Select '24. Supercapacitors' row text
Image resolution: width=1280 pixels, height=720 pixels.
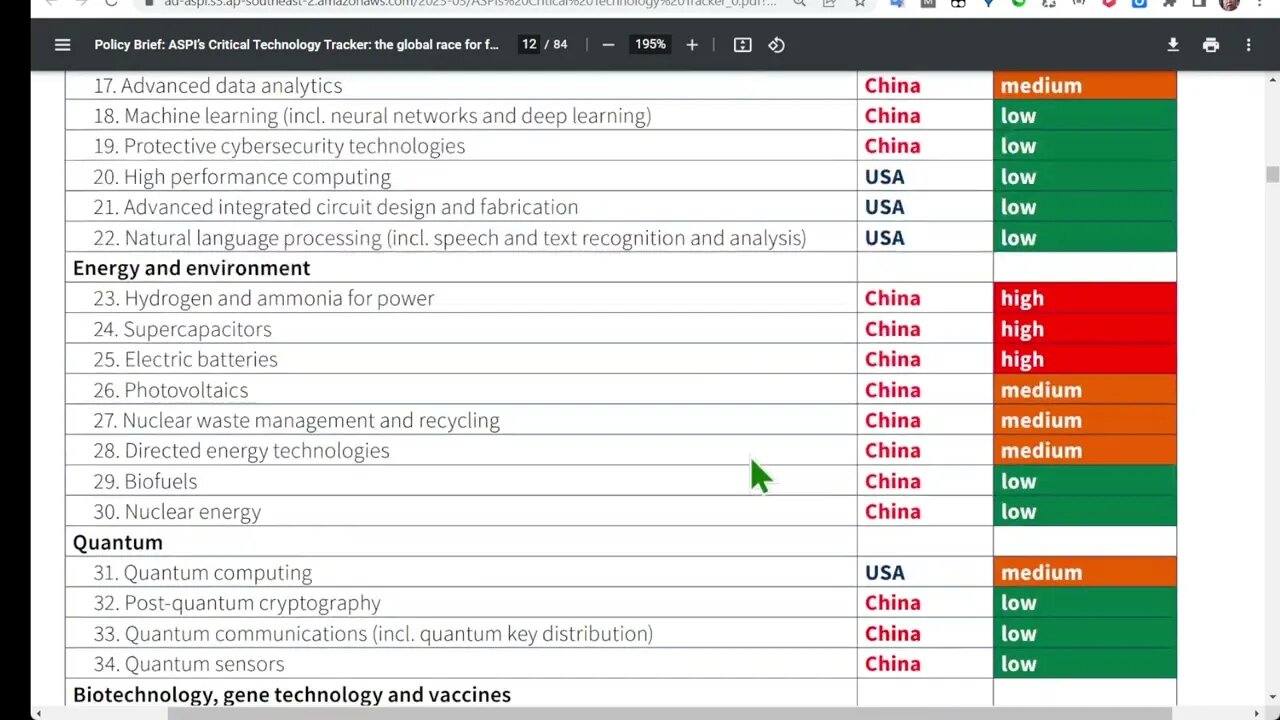pyautogui.click(x=182, y=329)
